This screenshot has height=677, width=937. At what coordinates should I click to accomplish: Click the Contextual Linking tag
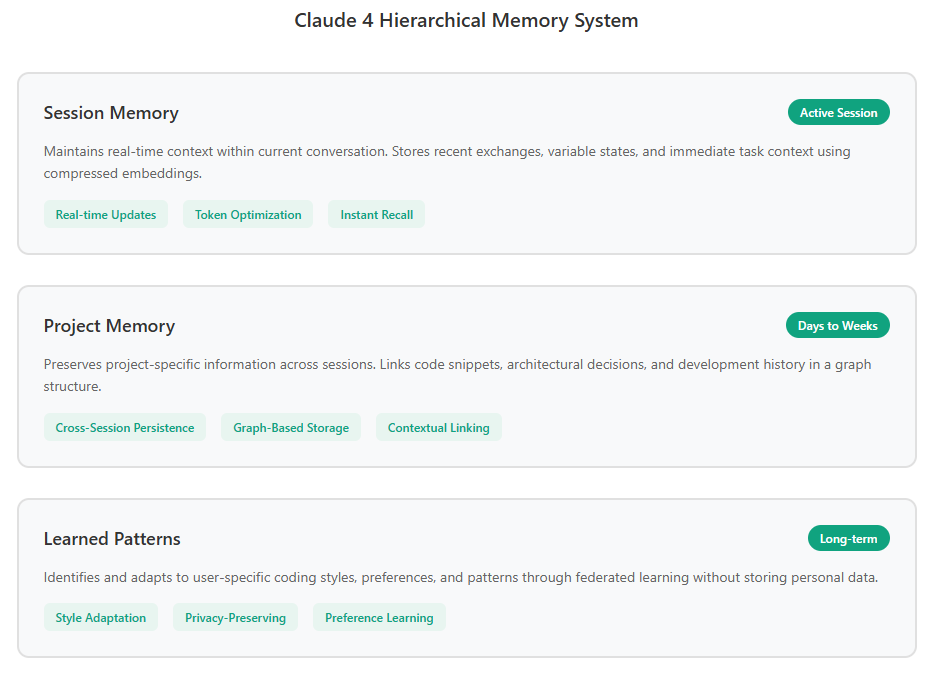(439, 428)
